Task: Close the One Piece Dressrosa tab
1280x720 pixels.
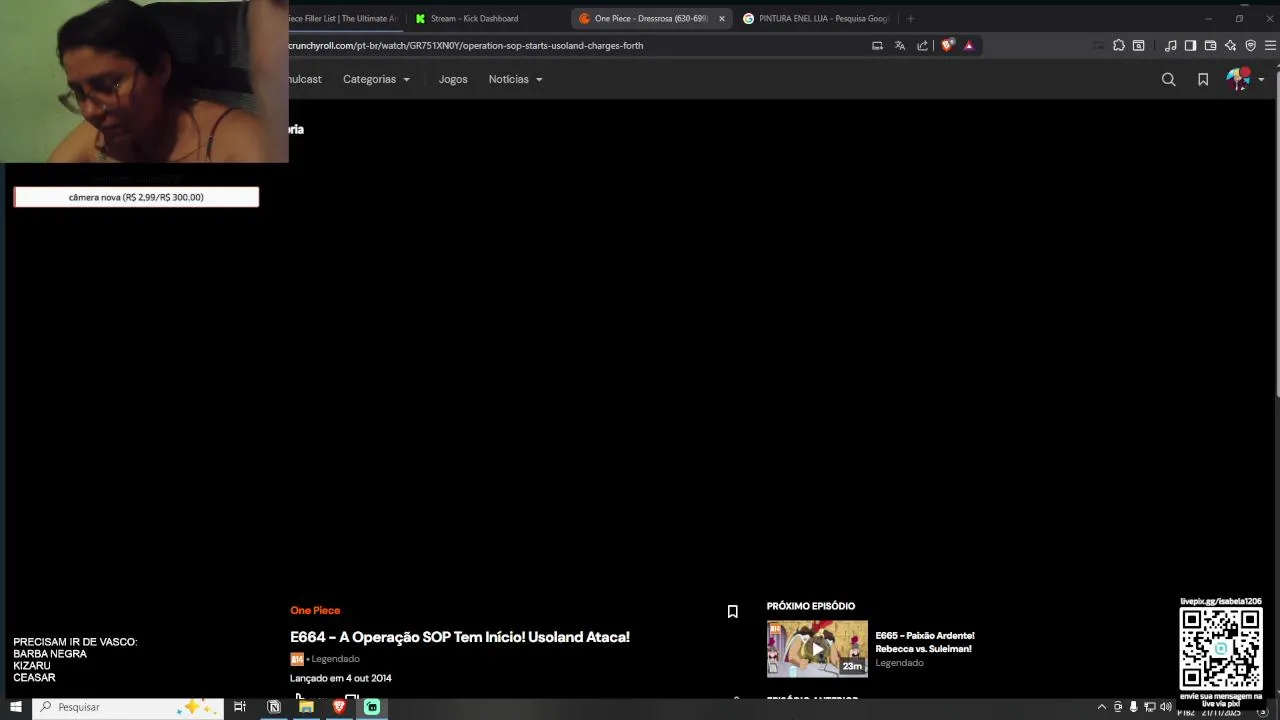Action: click(721, 18)
